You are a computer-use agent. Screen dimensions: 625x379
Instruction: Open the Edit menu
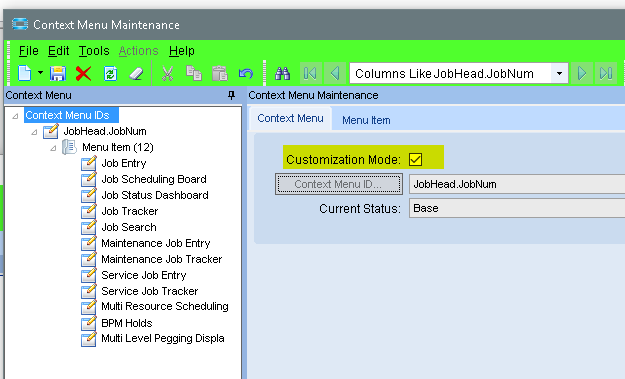pyautogui.click(x=59, y=51)
